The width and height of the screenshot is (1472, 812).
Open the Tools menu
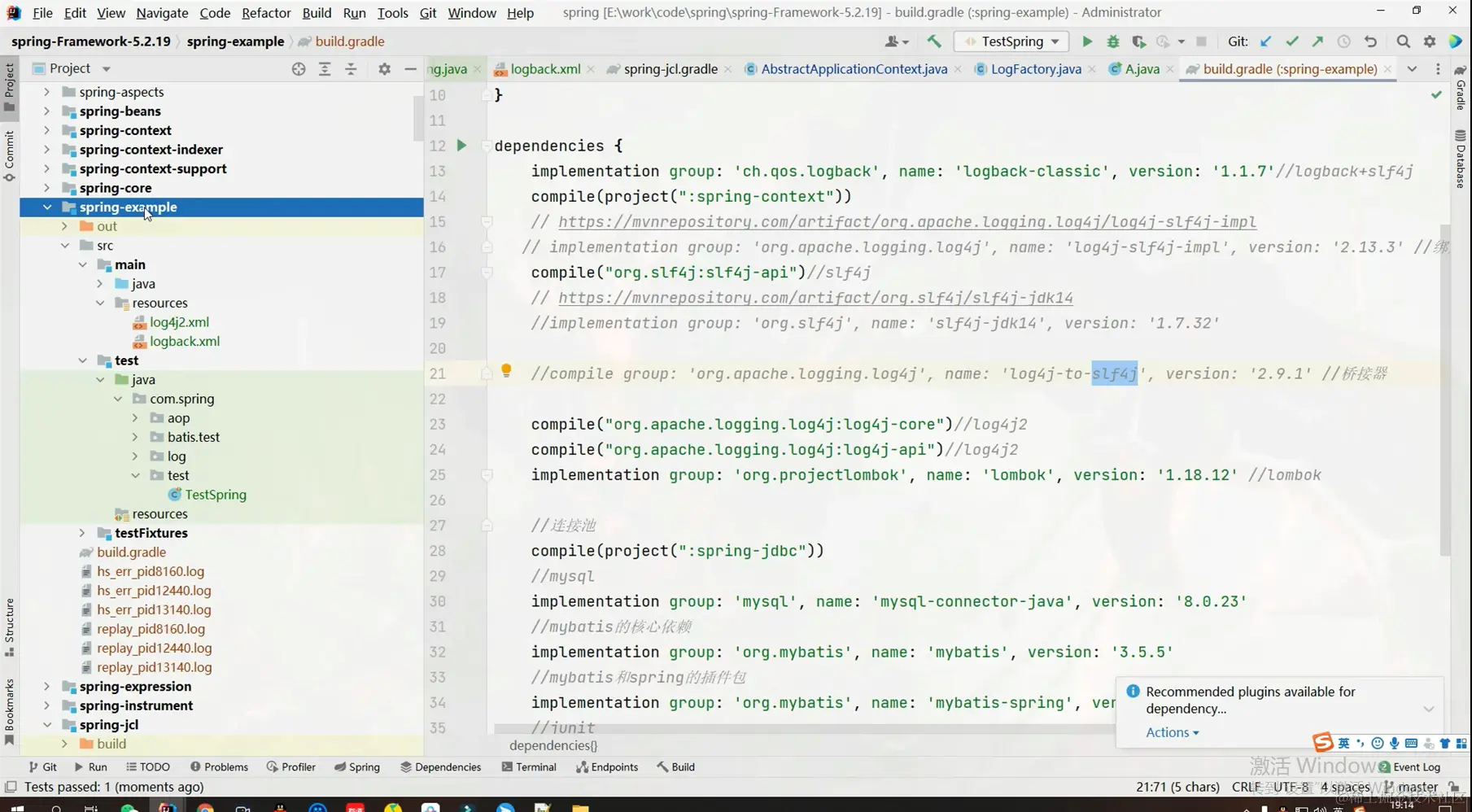click(393, 13)
